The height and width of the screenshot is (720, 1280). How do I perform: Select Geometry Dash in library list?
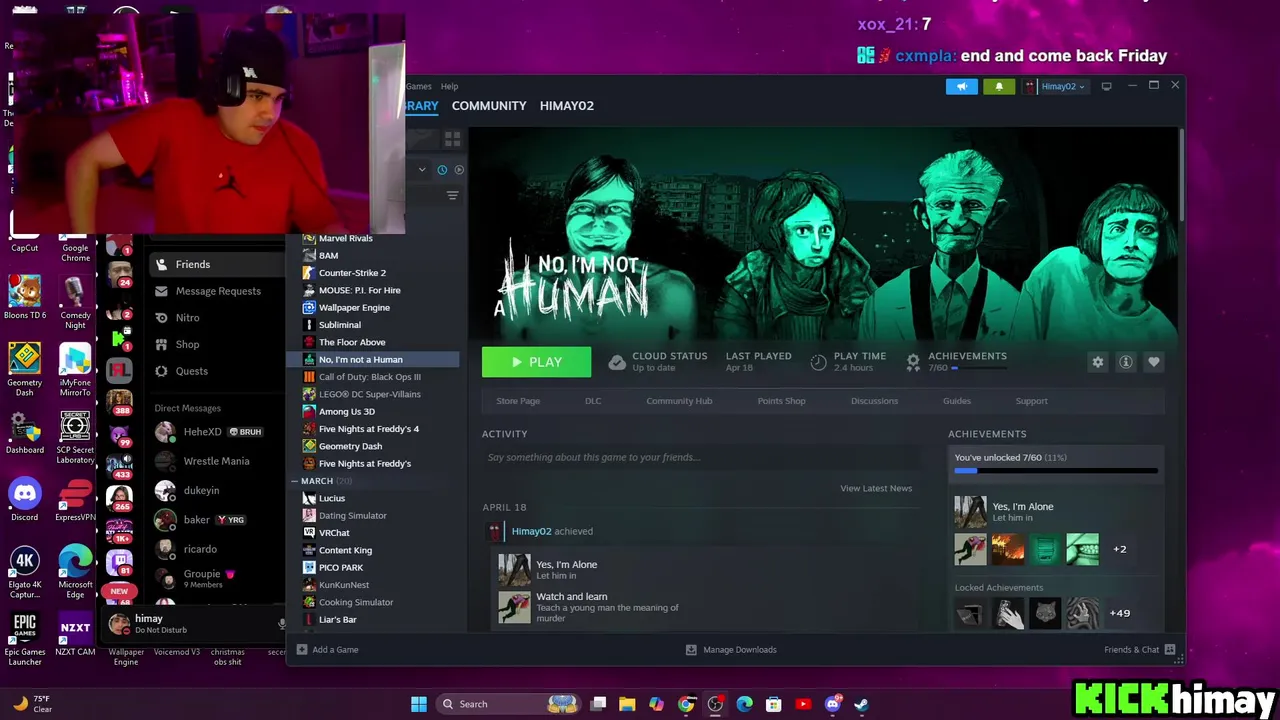click(x=350, y=446)
